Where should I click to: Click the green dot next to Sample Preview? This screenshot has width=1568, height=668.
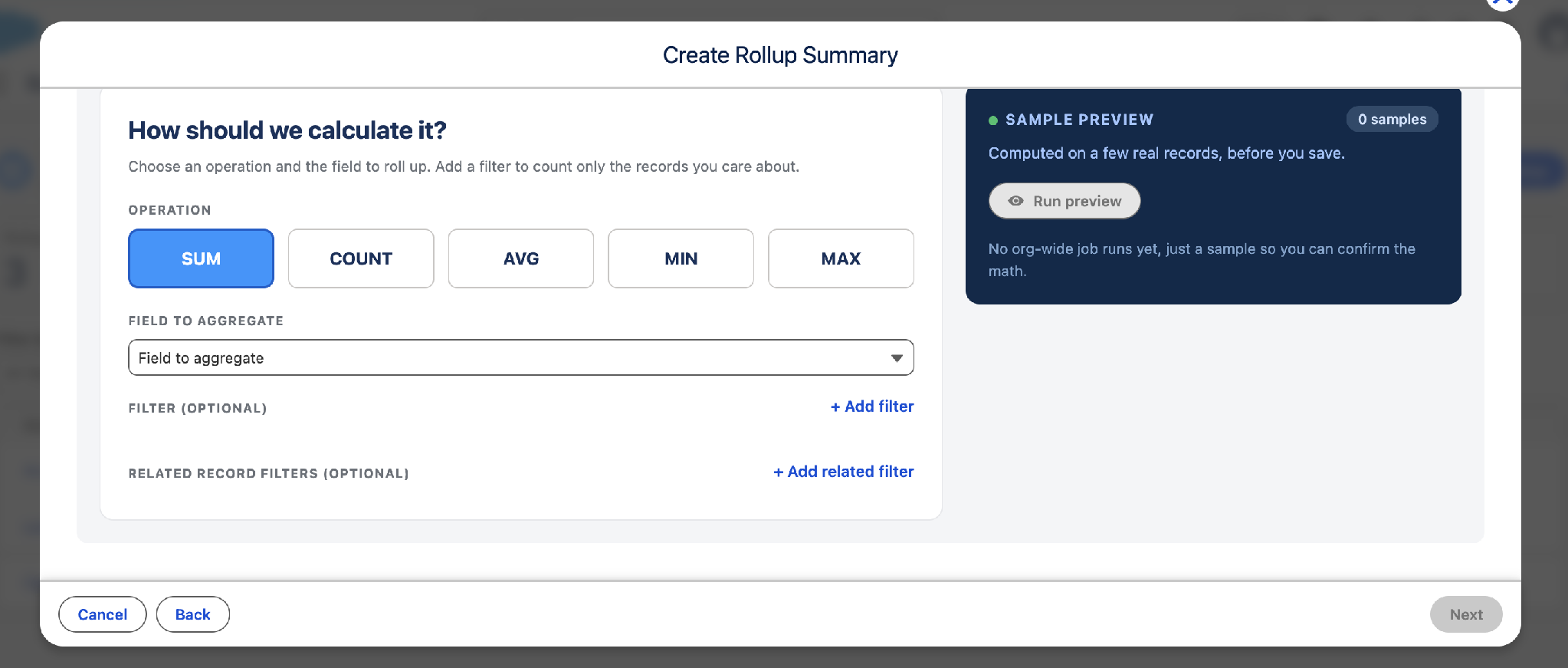[993, 120]
